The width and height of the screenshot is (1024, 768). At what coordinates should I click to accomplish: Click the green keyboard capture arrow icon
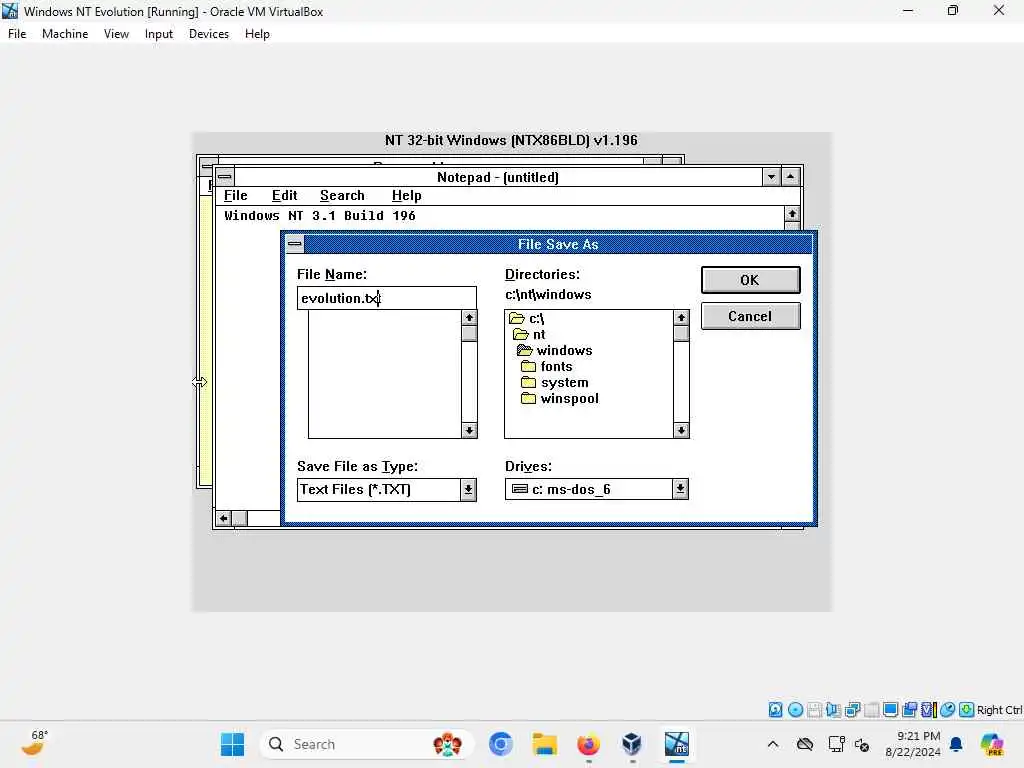click(967, 710)
